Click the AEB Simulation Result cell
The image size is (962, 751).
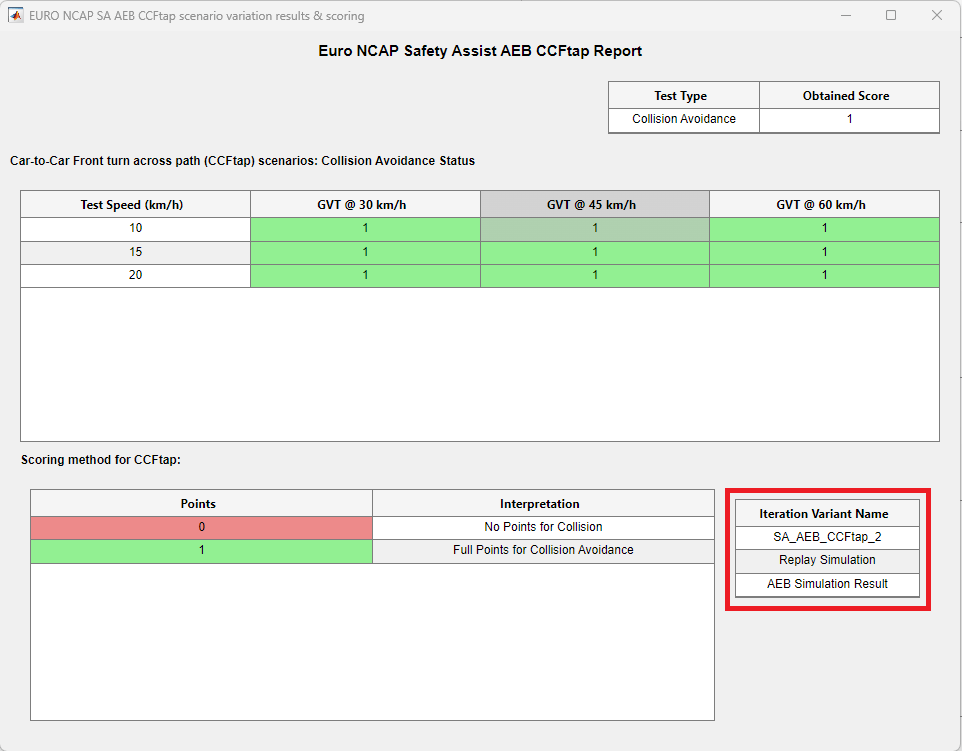[827, 584]
